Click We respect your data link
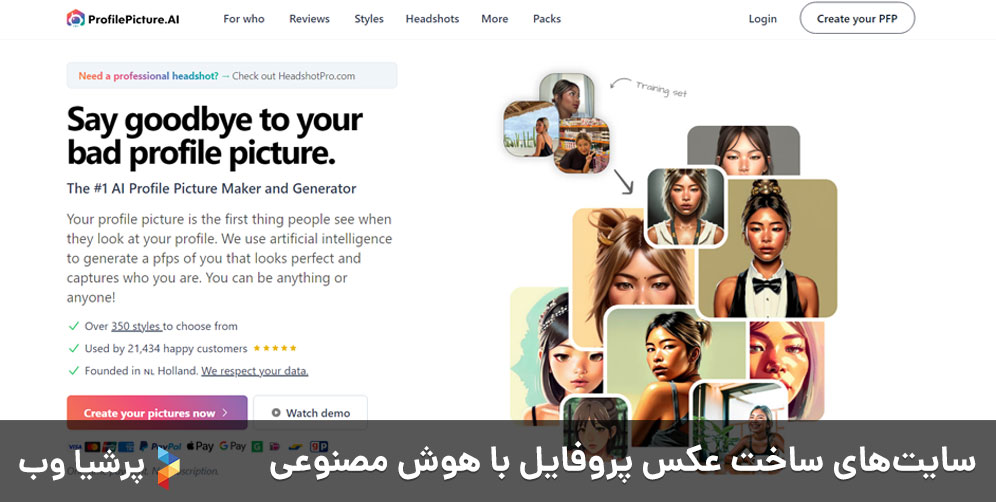Screen dimensions: 996x502 click(x=255, y=370)
